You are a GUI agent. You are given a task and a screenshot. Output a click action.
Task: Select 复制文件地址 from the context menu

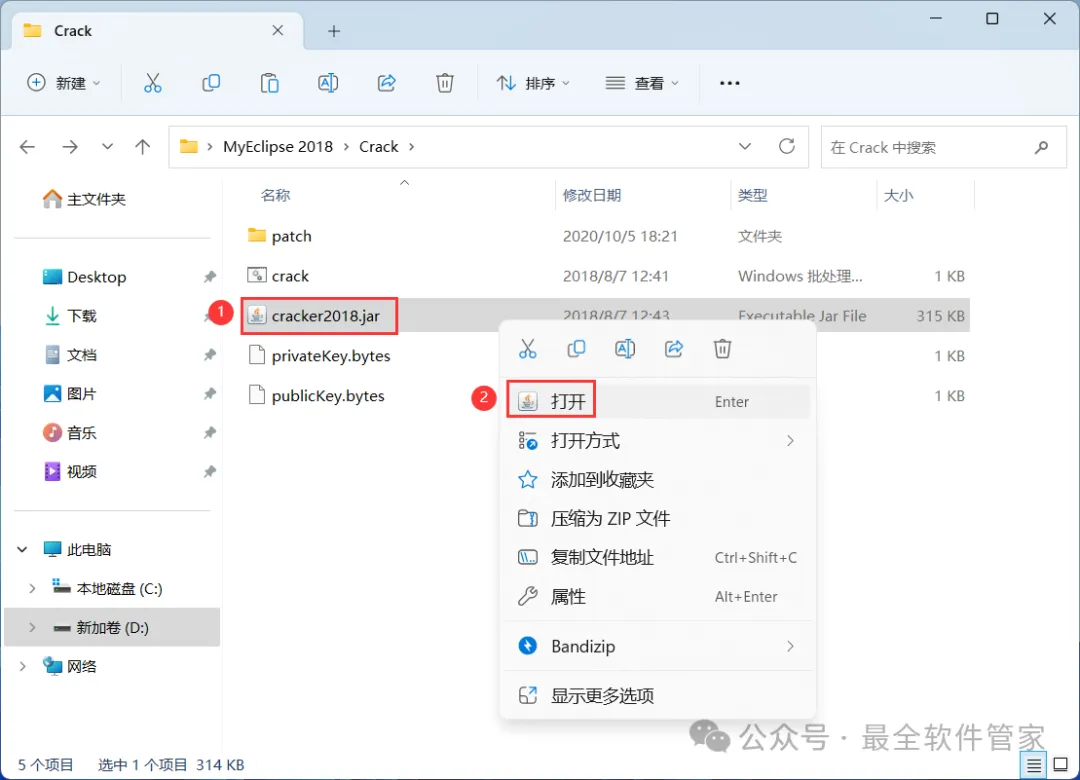tap(658, 557)
